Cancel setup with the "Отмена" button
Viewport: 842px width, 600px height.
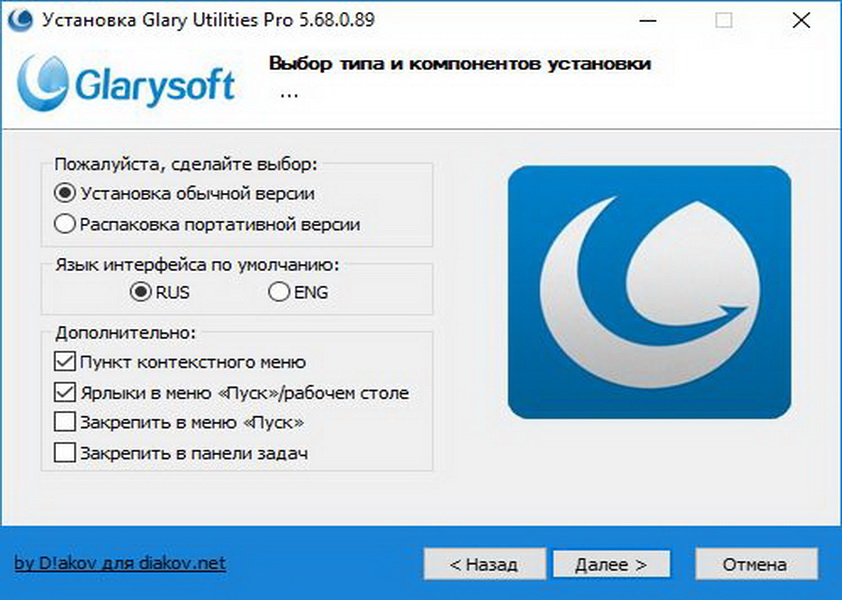[x=755, y=564]
